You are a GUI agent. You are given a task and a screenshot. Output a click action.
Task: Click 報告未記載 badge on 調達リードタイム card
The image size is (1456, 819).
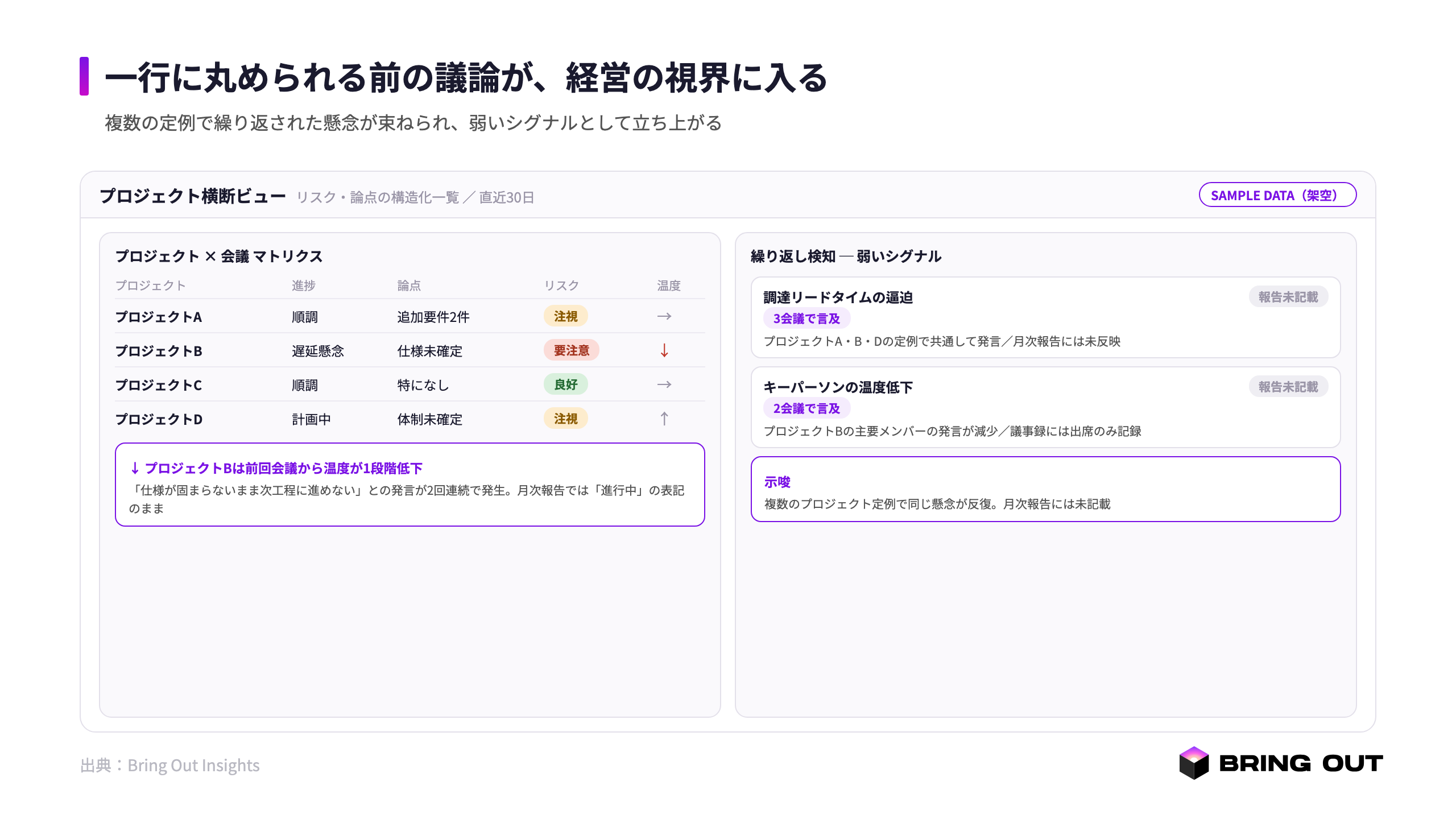[x=1288, y=297]
